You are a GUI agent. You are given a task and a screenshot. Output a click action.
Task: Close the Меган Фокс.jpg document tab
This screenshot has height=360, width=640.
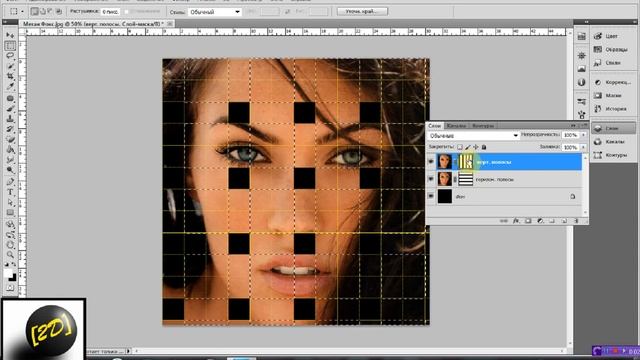pyautogui.click(x=170, y=24)
